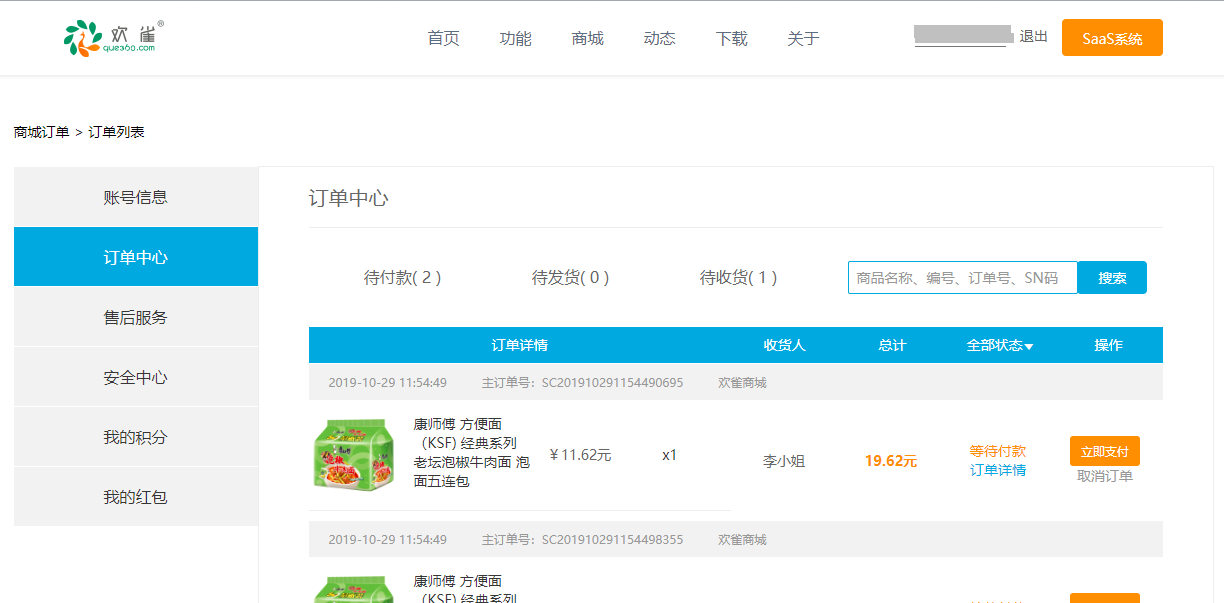Click the 订单列表 breadcrumb text
The image size is (1224, 603).
116,132
